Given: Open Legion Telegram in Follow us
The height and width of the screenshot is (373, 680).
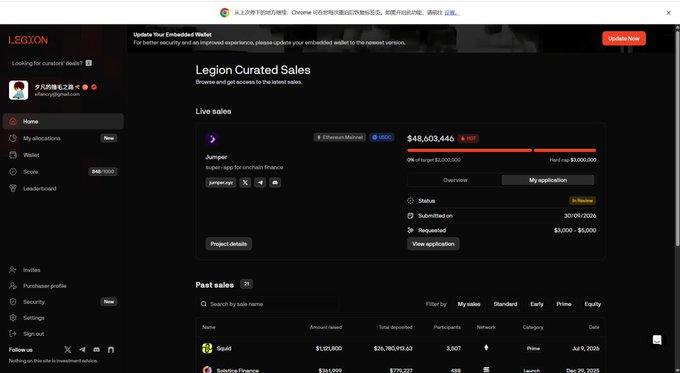Looking at the screenshot, I should [x=82, y=350].
